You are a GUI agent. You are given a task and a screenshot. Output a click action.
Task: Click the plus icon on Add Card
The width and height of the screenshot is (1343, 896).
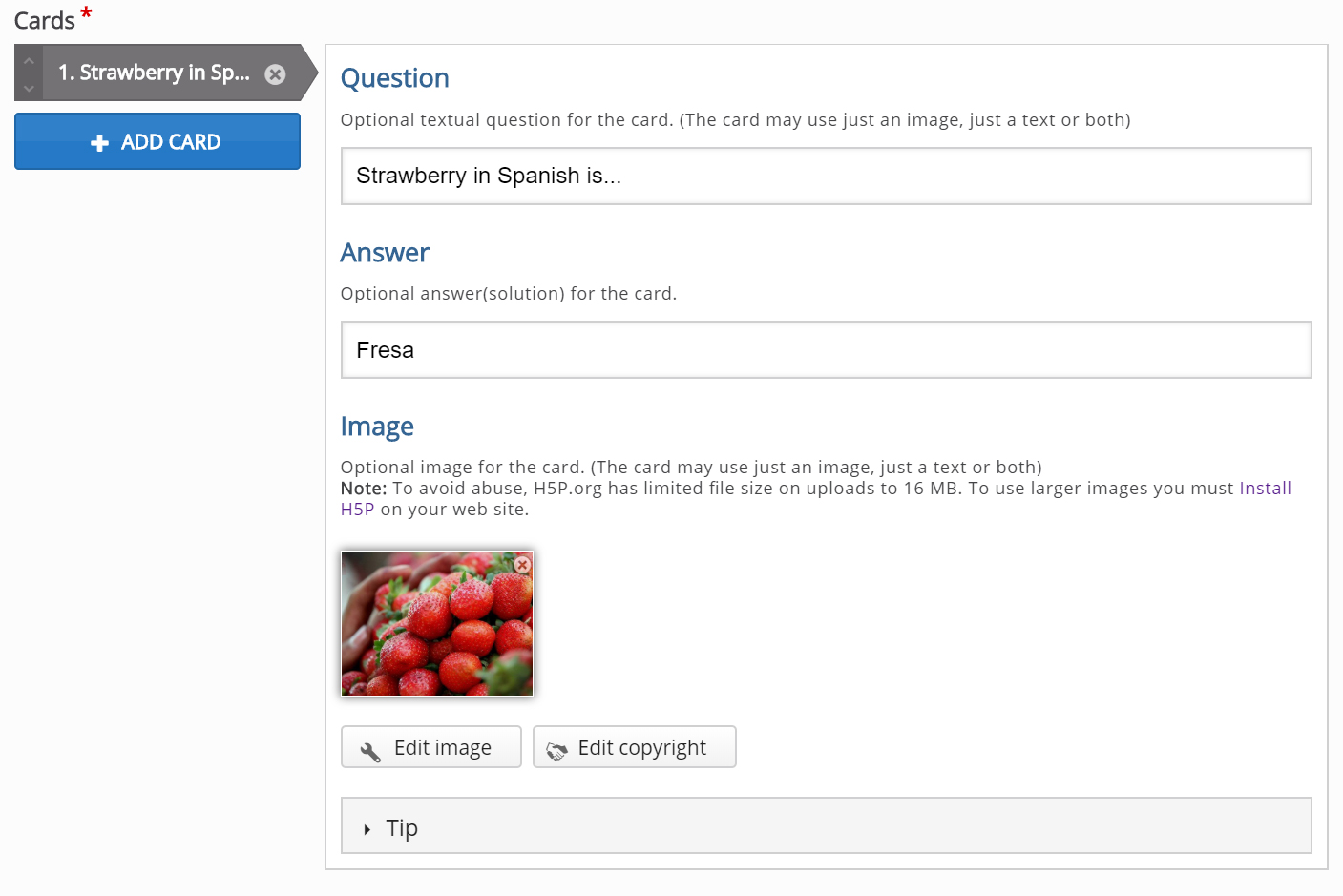click(x=99, y=142)
